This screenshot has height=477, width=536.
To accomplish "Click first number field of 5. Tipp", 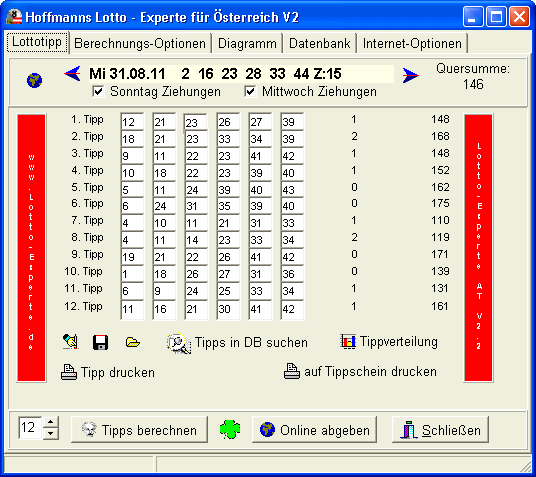I will [132, 189].
